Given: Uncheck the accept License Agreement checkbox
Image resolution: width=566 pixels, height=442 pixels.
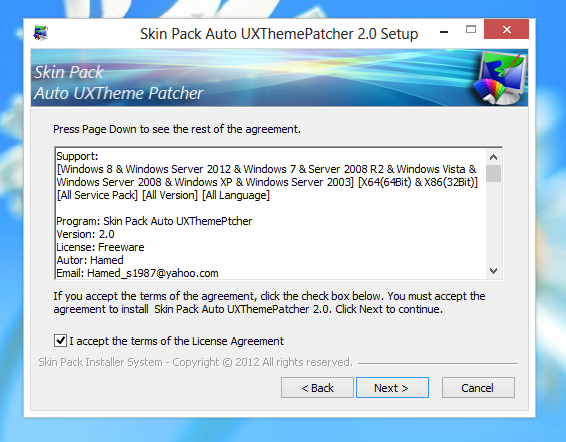Looking at the screenshot, I should (60, 341).
